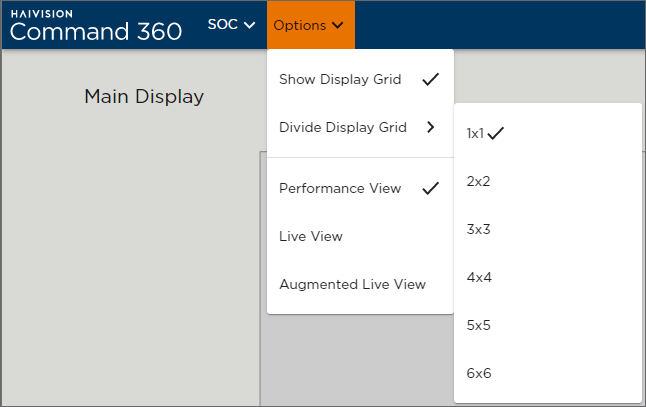Click the checkmark beside Performance View

pyautogui.click(x=431, y=188)
